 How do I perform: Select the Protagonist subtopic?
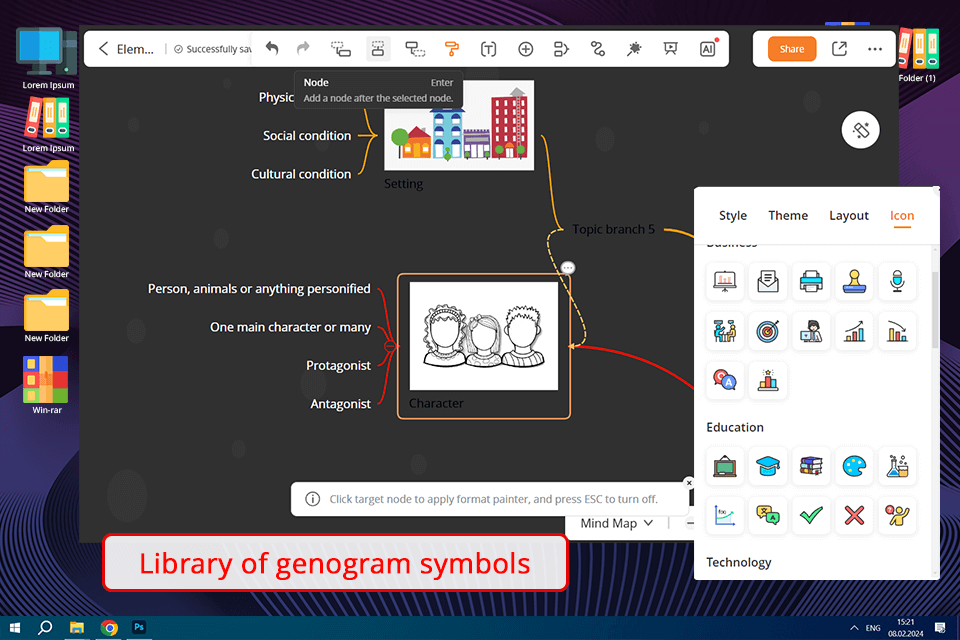pyautogui.click(x=339, y=365)
